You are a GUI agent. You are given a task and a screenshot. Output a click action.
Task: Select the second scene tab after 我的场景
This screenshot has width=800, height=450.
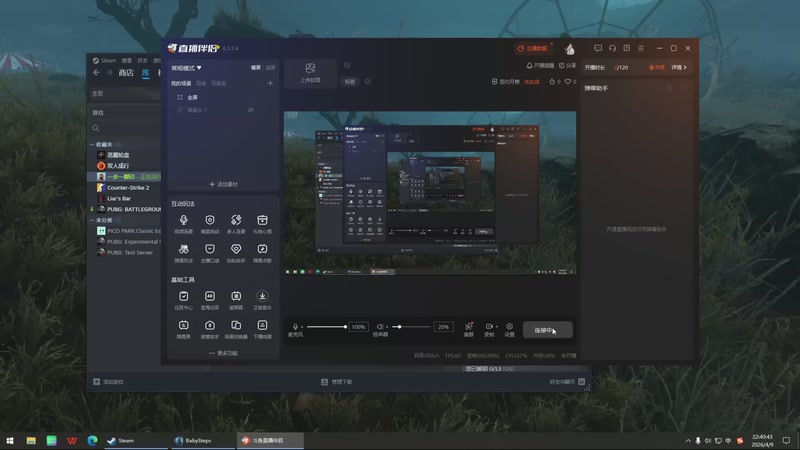[202, 83]
